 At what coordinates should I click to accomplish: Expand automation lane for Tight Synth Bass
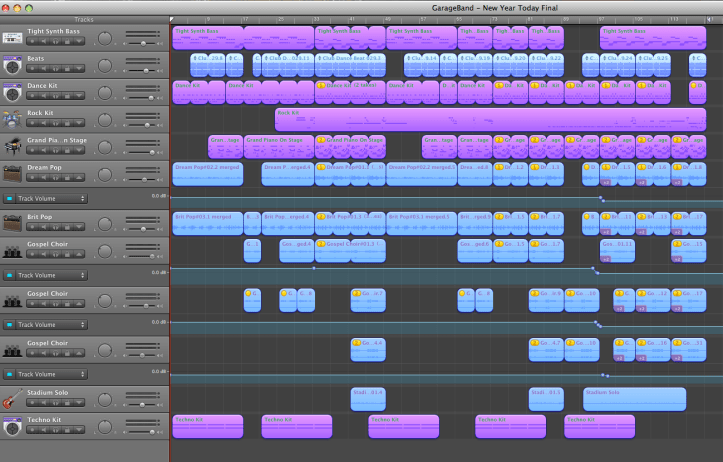point(79,41)
